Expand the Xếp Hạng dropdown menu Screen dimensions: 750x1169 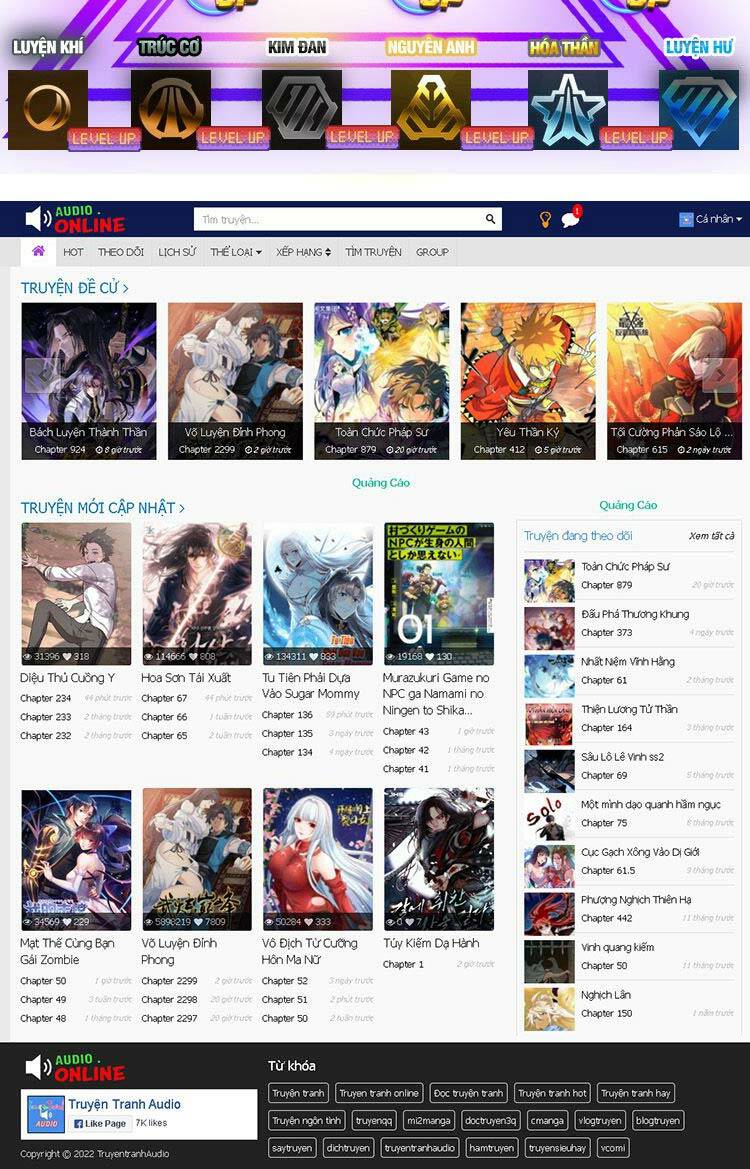(x=303, y=252)
